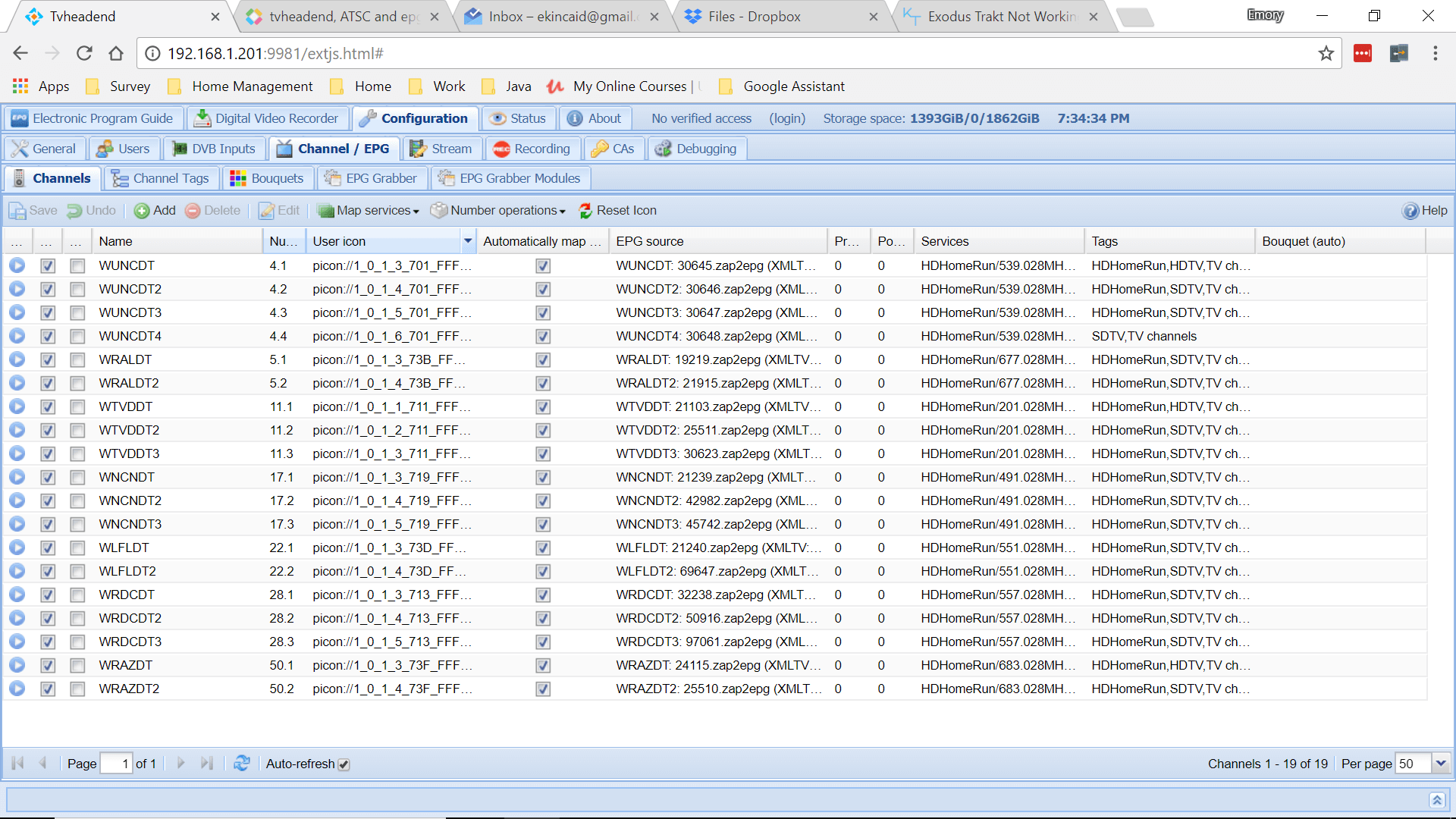Open the Google Assistant bookmark folder
This screenshot has width=1456, height=819.
click(x=782, y=86)
